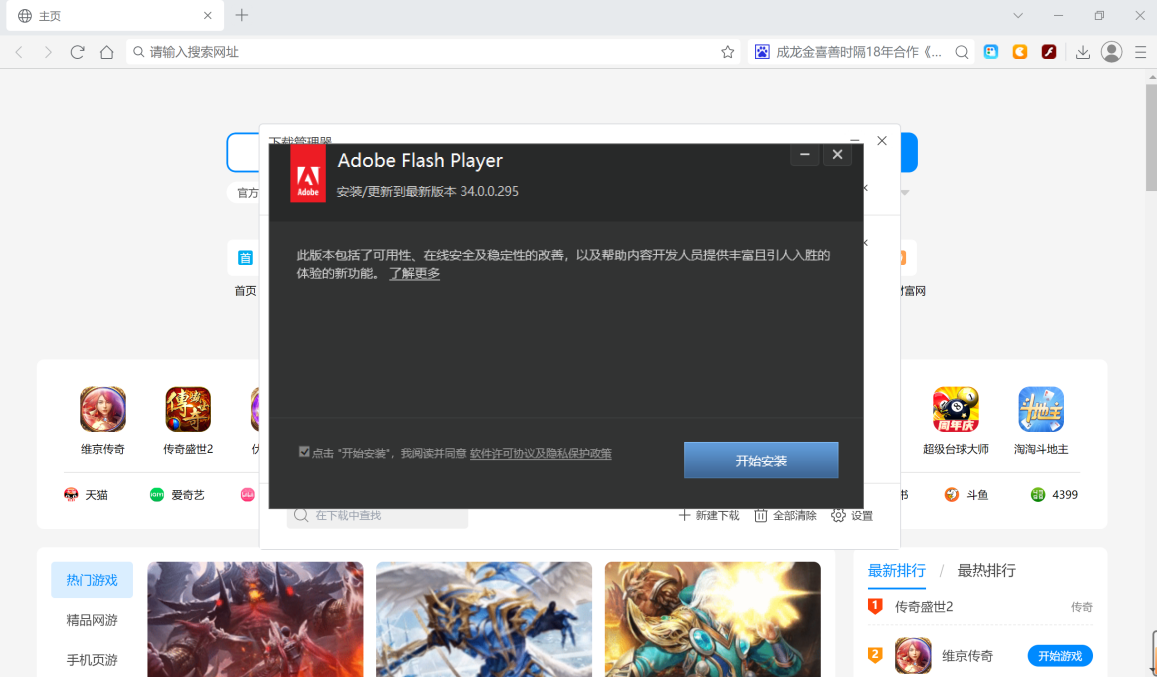1157x677 pixels.
Task: Open the blue armored warrior banner thumbnail
Action: pos(484,619)
